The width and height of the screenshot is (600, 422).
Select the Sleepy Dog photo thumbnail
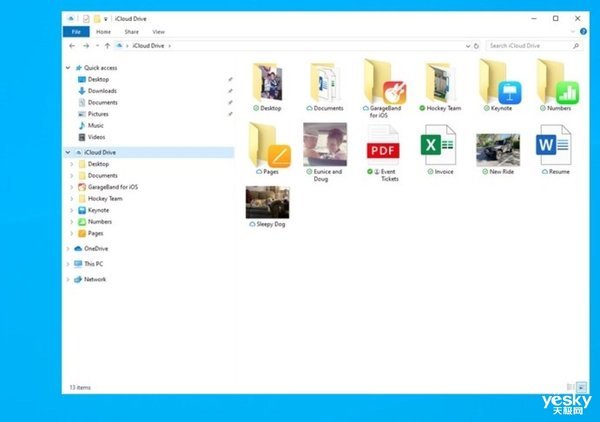click(x=267, y=202)
